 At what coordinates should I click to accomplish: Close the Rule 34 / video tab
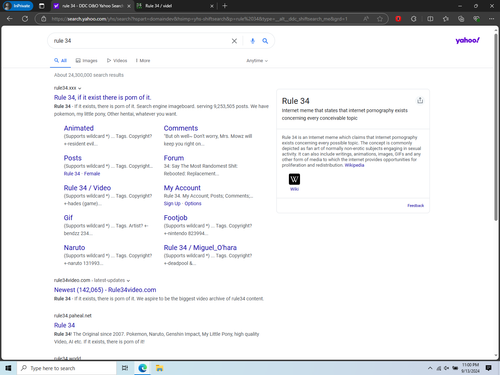tap(212, 6)
